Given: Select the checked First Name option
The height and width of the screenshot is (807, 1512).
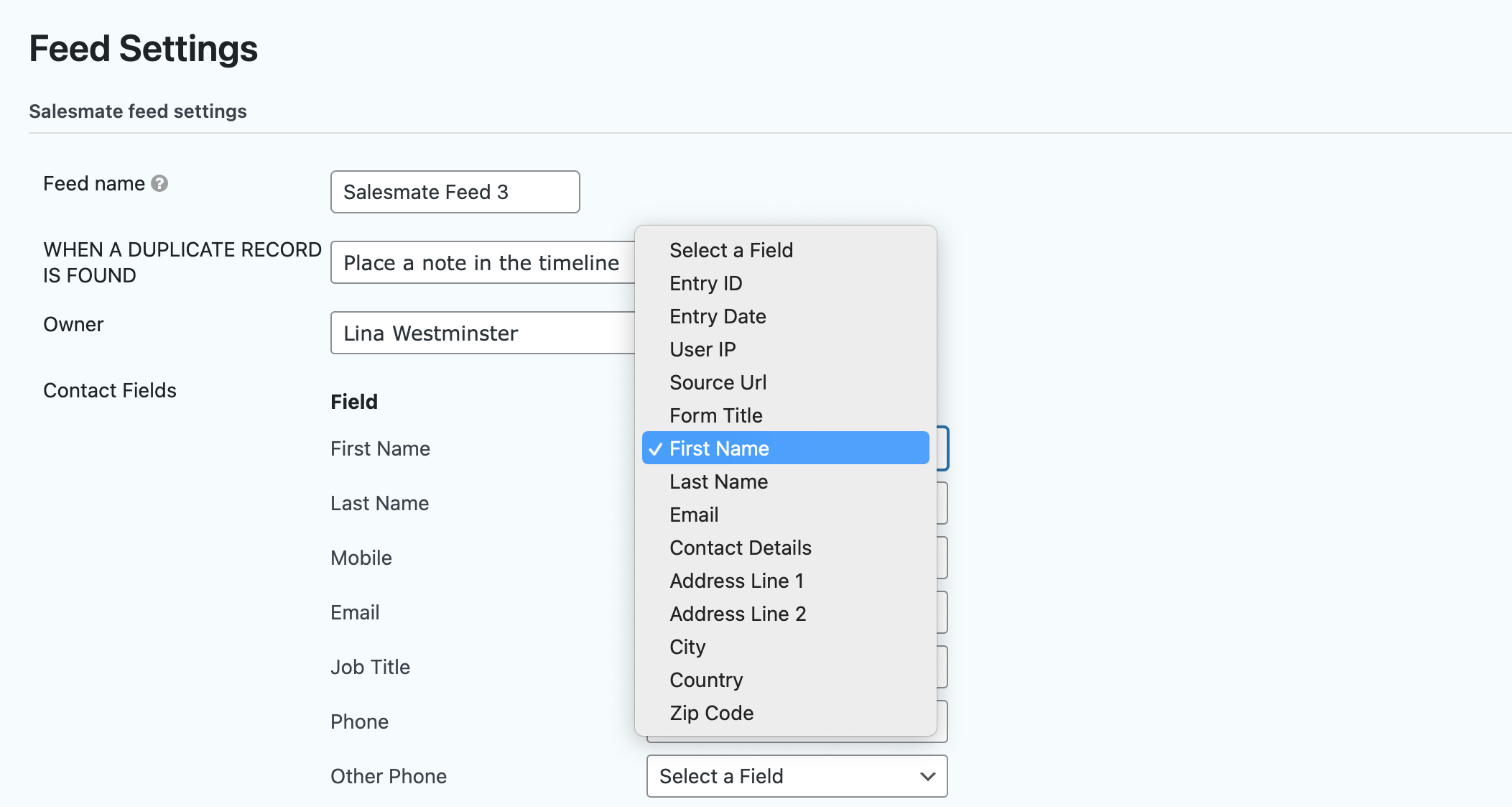Looking at the screenshot, I should coord(785,448).
